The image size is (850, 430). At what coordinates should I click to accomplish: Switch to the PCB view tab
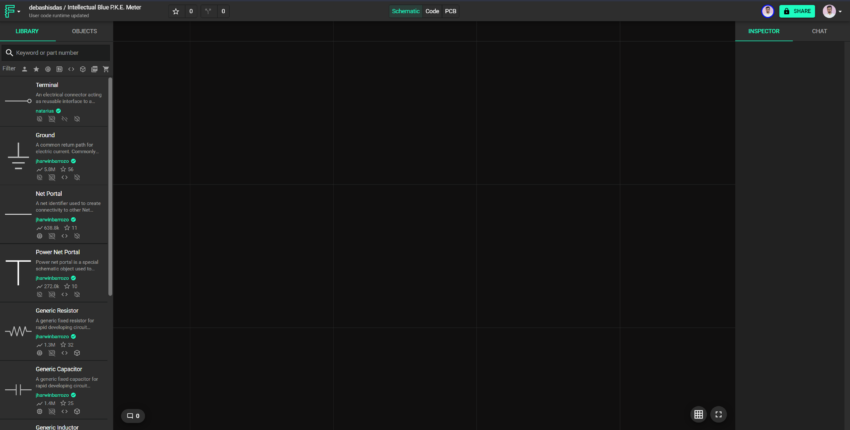(x=450, y=11)
